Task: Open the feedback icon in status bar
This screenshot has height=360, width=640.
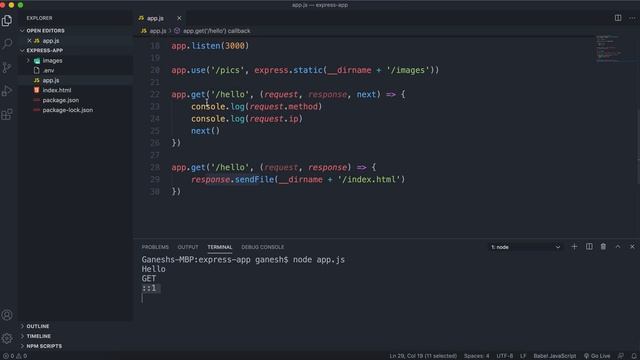Action: click(x=620, y=356)
